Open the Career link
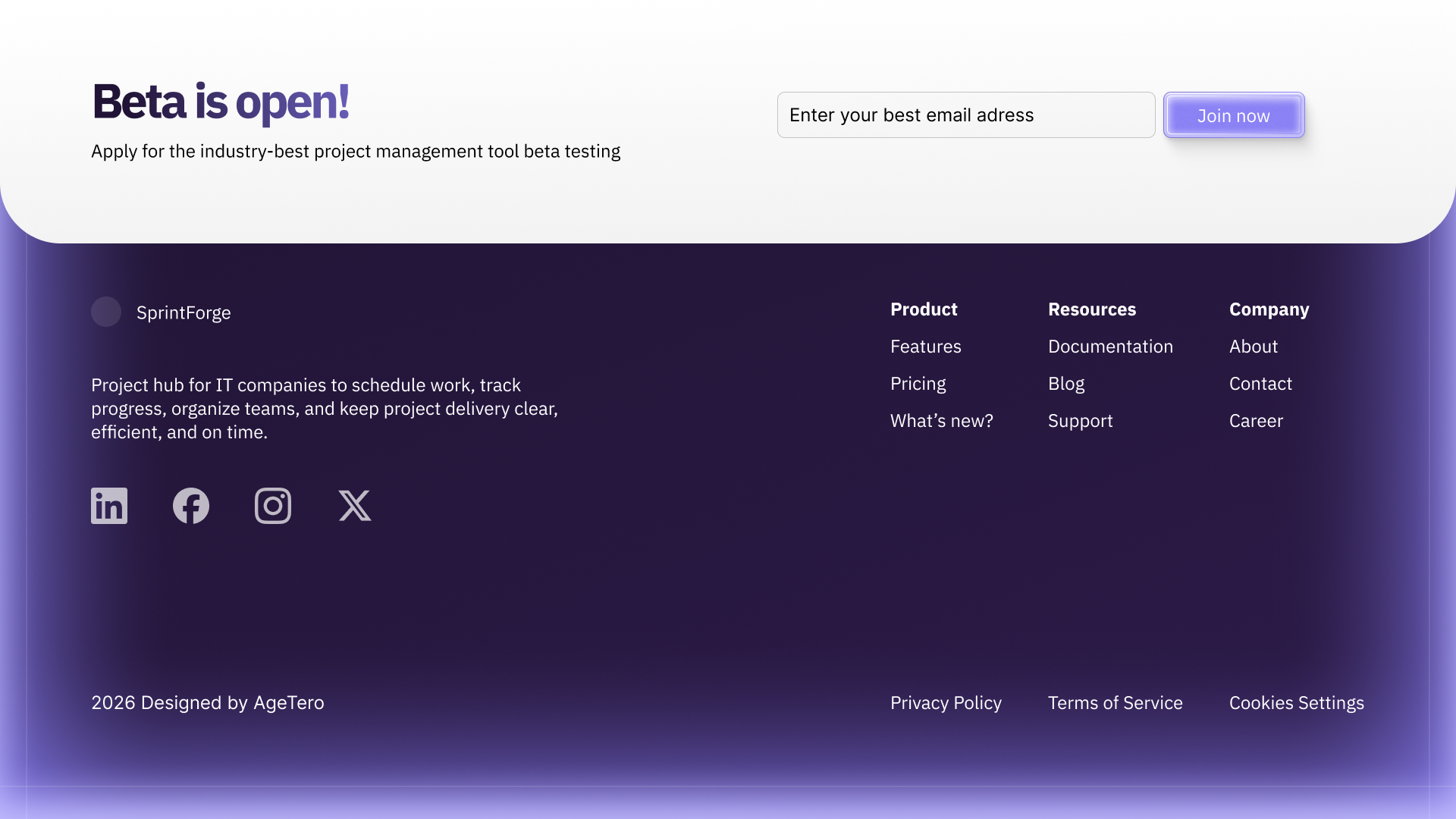Screen dimensions: 1456x819 [1256, 421]
